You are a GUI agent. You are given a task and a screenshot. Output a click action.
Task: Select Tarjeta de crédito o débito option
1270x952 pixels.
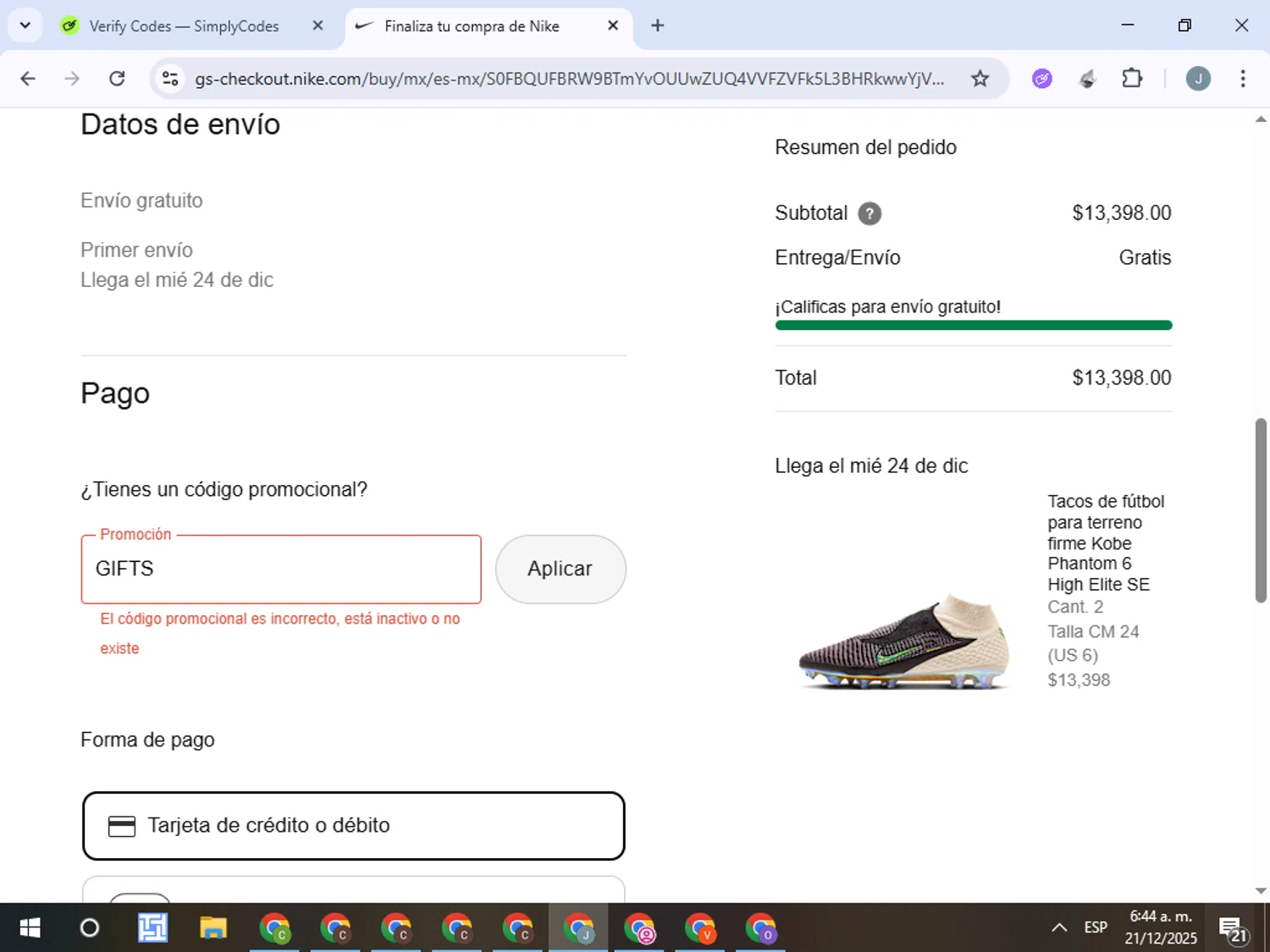point(354,826)
